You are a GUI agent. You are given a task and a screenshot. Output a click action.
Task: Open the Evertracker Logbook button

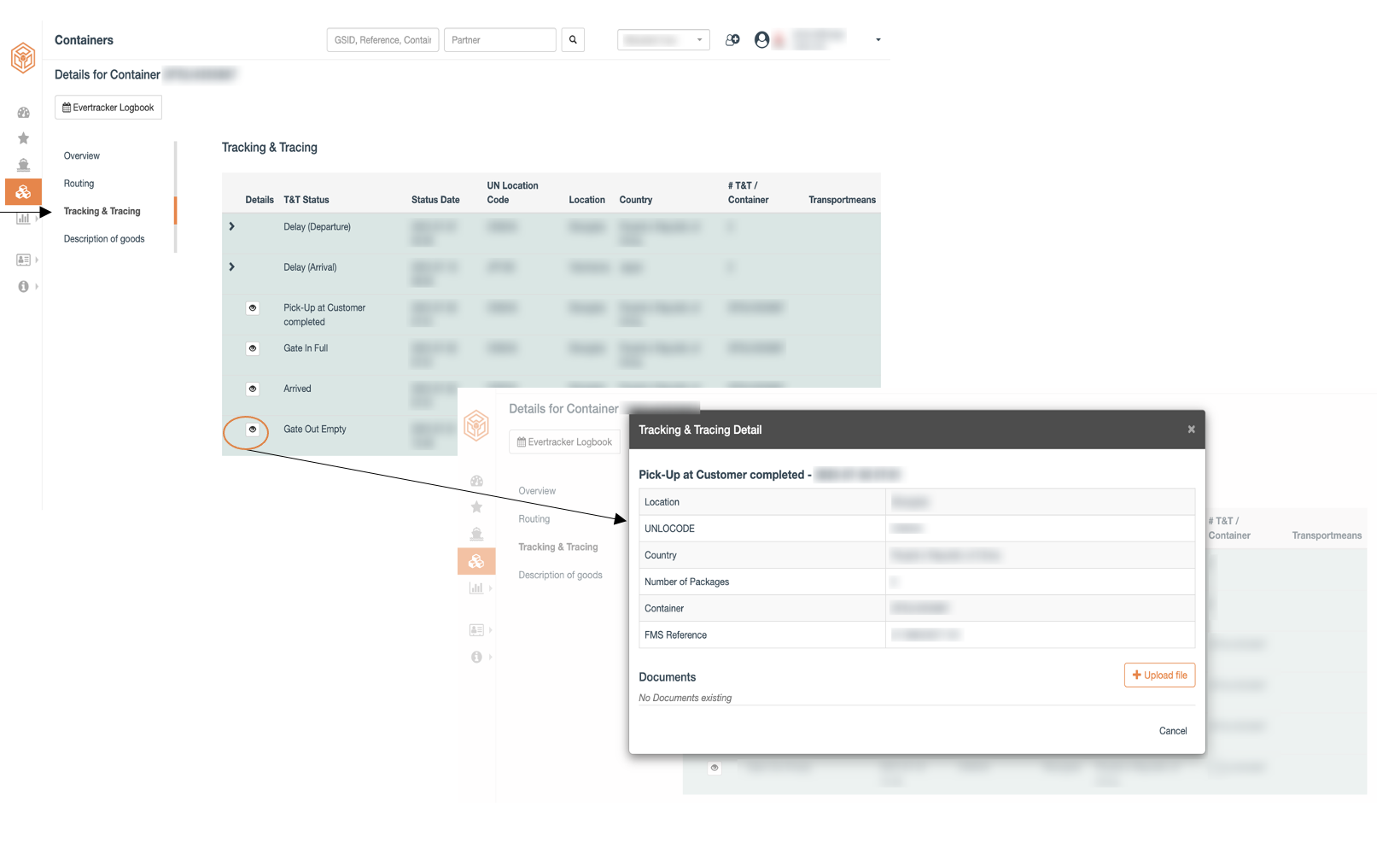click(x=108, y=108)
